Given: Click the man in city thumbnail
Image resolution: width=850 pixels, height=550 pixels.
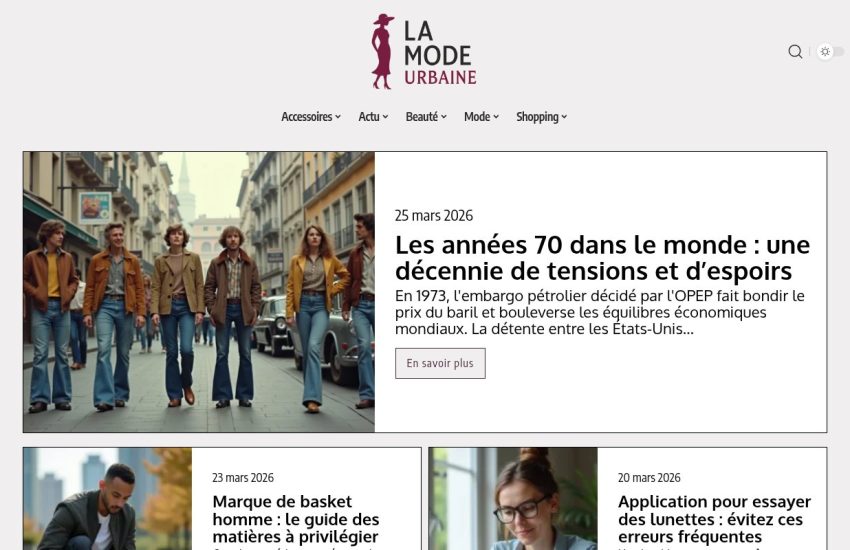Looking at the screenshot, I should point(107,499).
